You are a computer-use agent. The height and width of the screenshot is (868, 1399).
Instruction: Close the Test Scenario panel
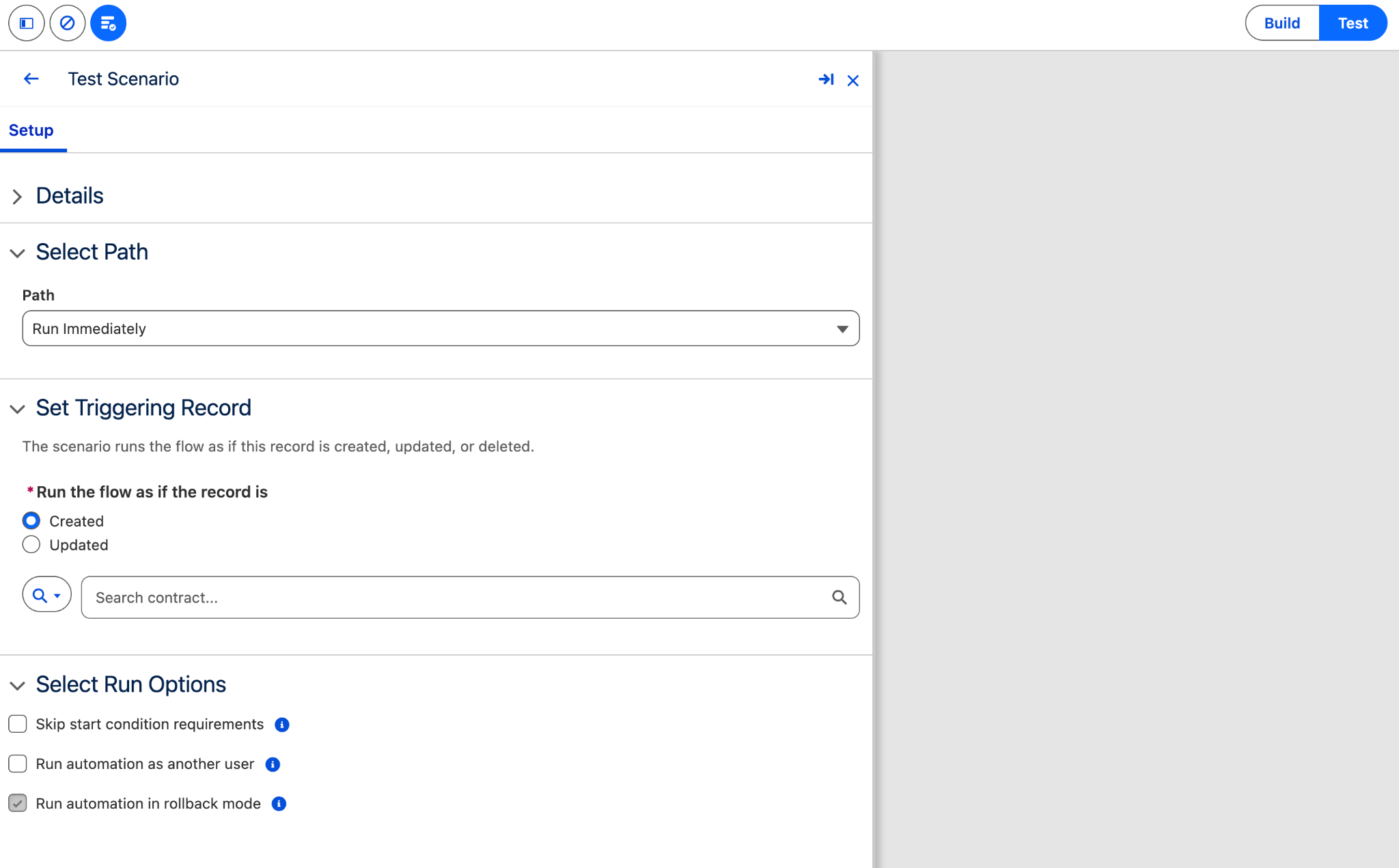853,81
